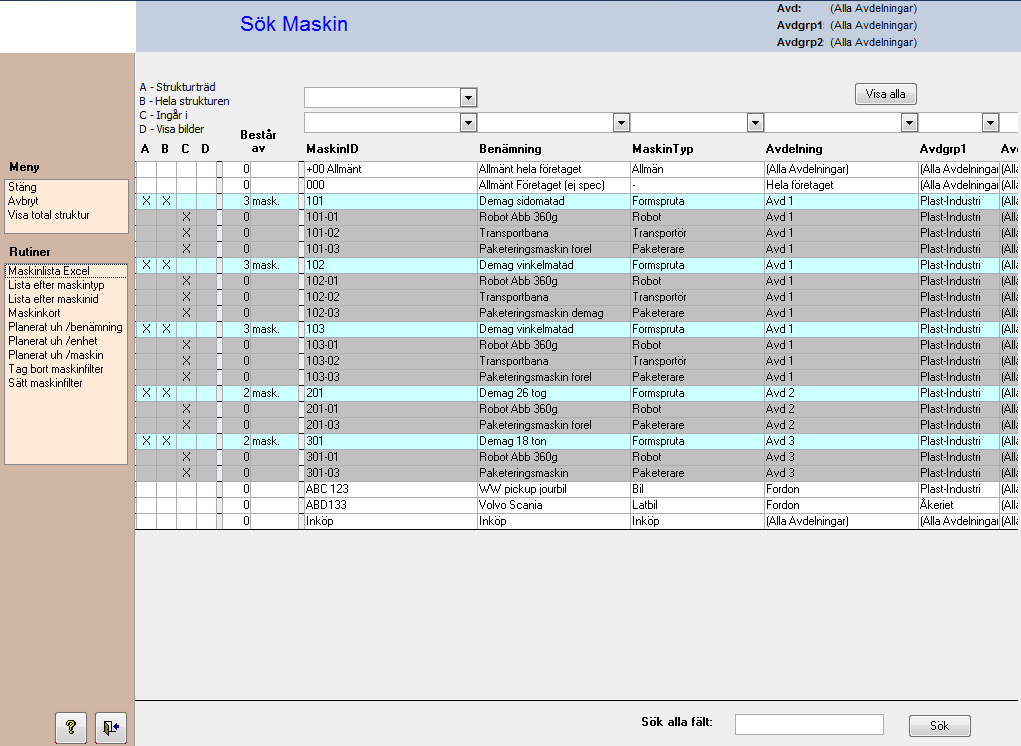Click the Visa alla button
Screen dimensions: 1021x746
pos(886,94)
